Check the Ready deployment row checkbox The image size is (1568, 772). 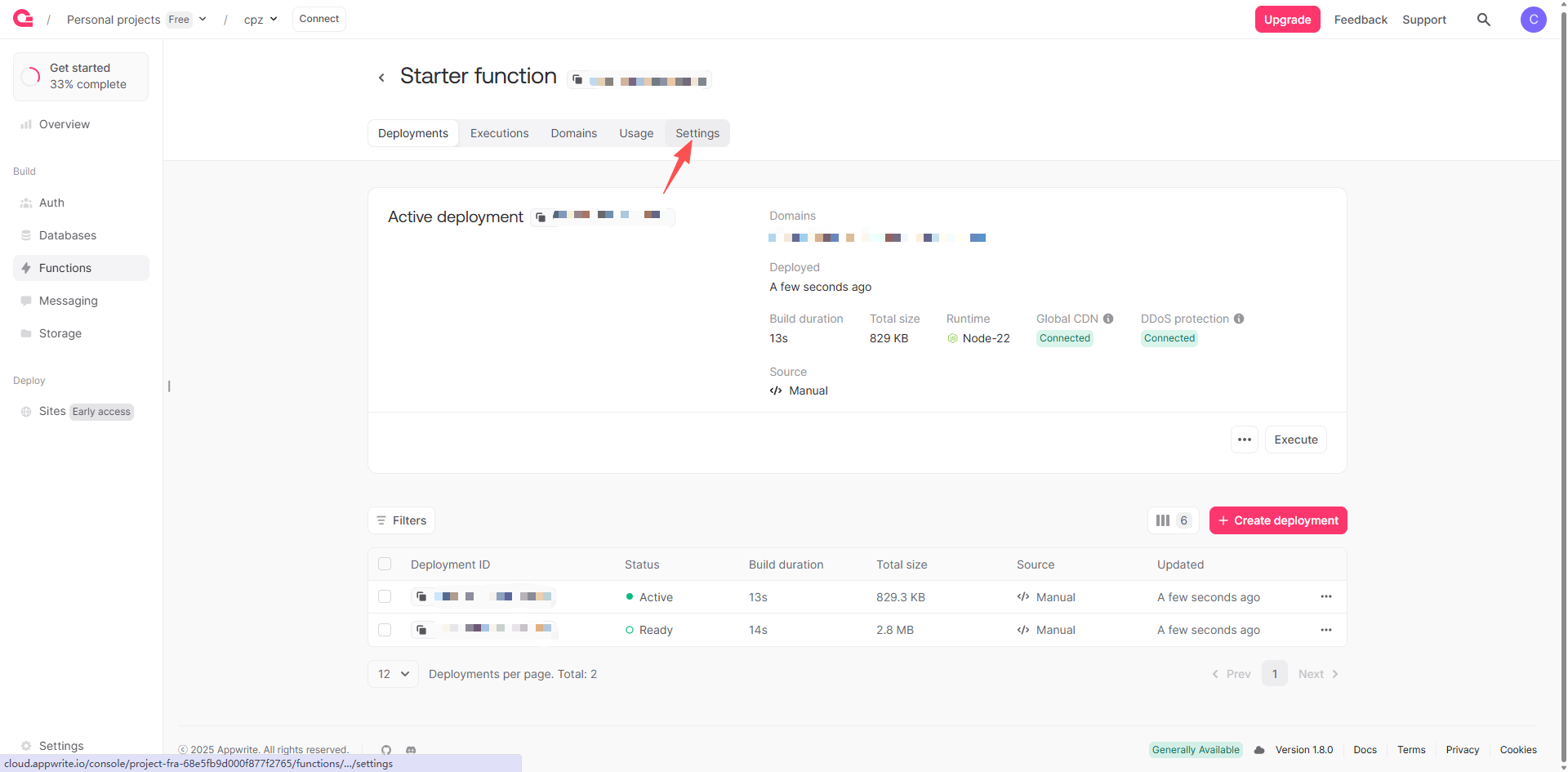pos(385,630)
